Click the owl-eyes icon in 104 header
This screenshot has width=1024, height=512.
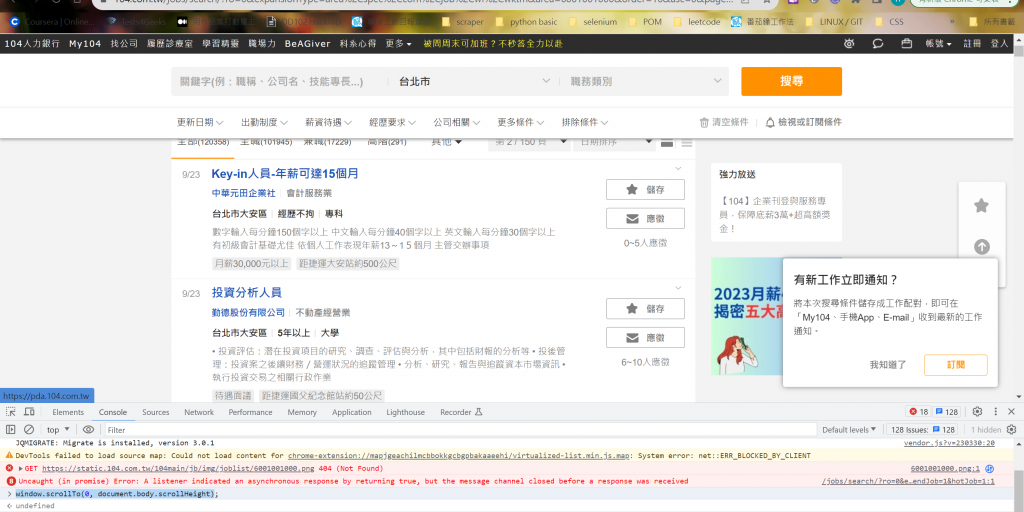848,44
